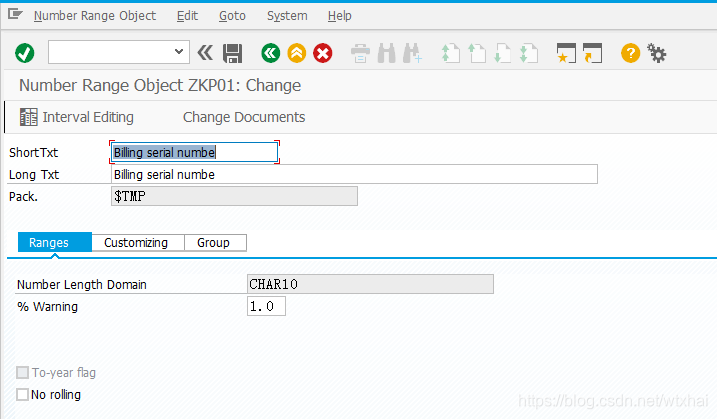Open the Help menu

[340, 16]
